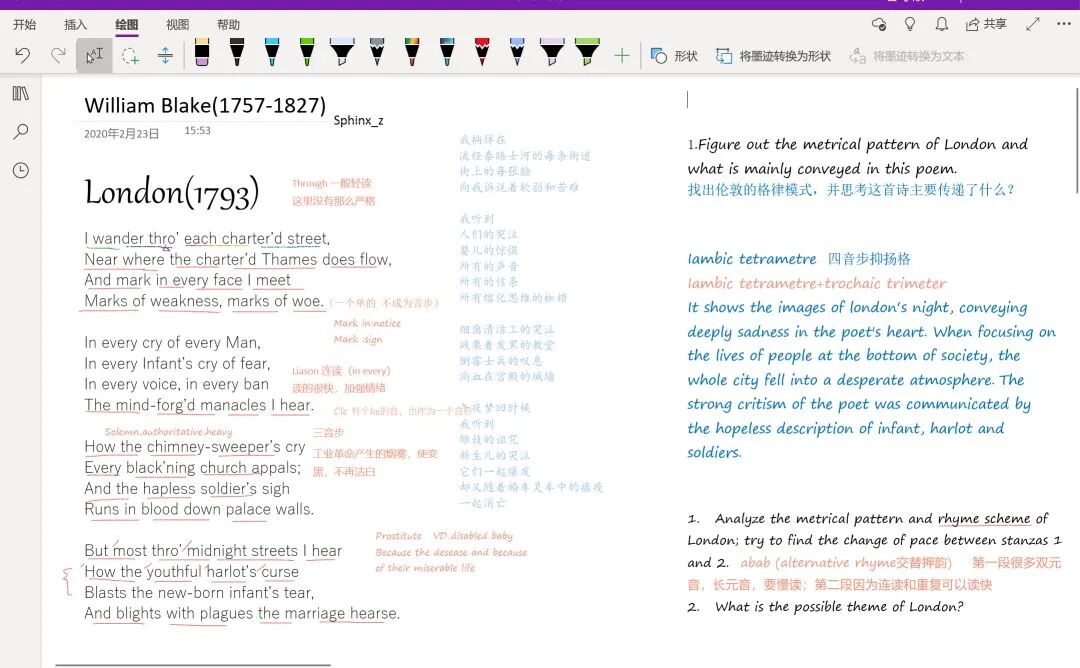
Task: Switch to the Draw (绘图) tab
Action: [x=127, y=25]
